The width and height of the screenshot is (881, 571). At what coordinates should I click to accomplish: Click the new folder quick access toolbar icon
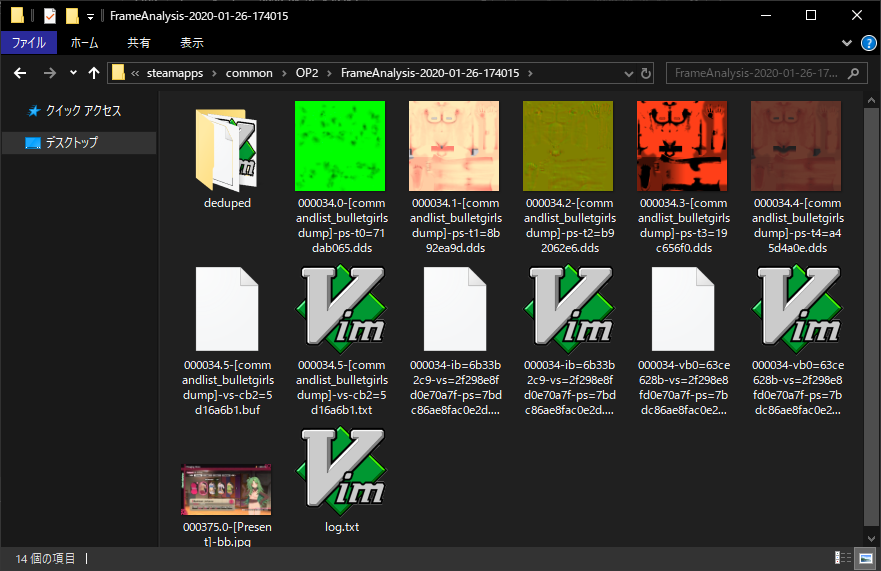click(x=72, y=16)
